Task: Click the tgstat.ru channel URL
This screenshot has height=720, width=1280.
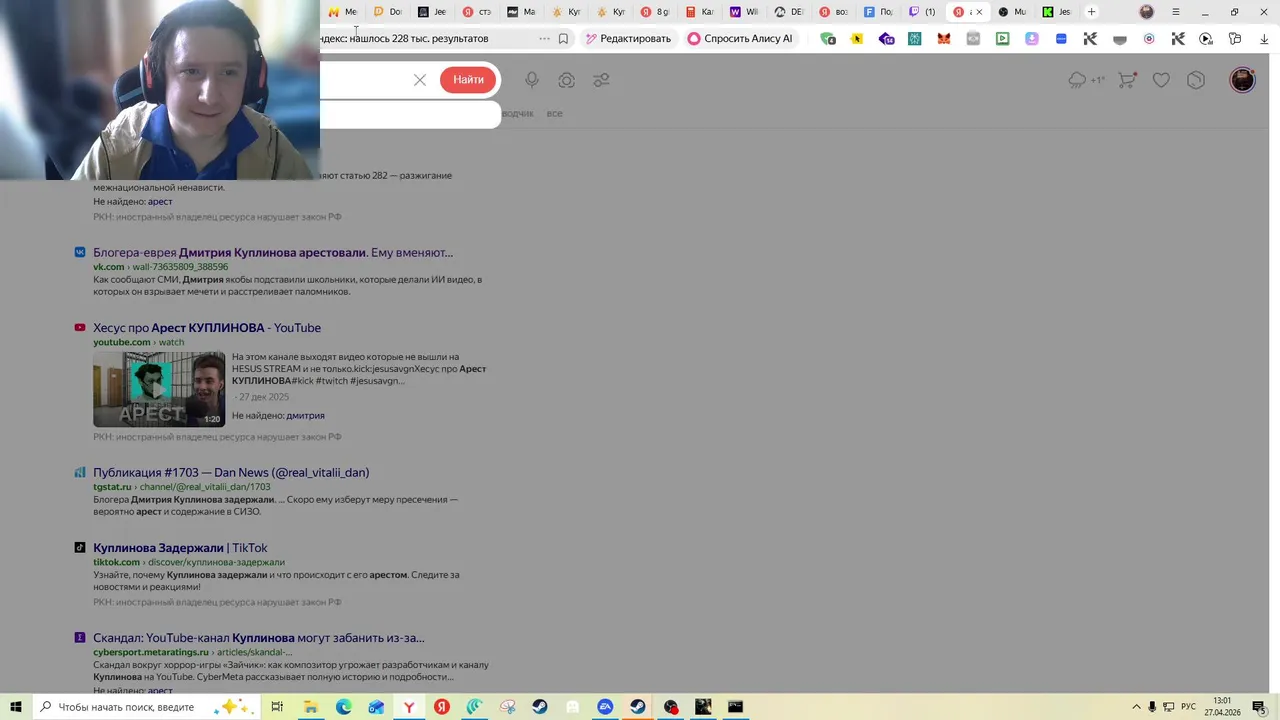Action: pyautogui.click(x=182, y=487)
